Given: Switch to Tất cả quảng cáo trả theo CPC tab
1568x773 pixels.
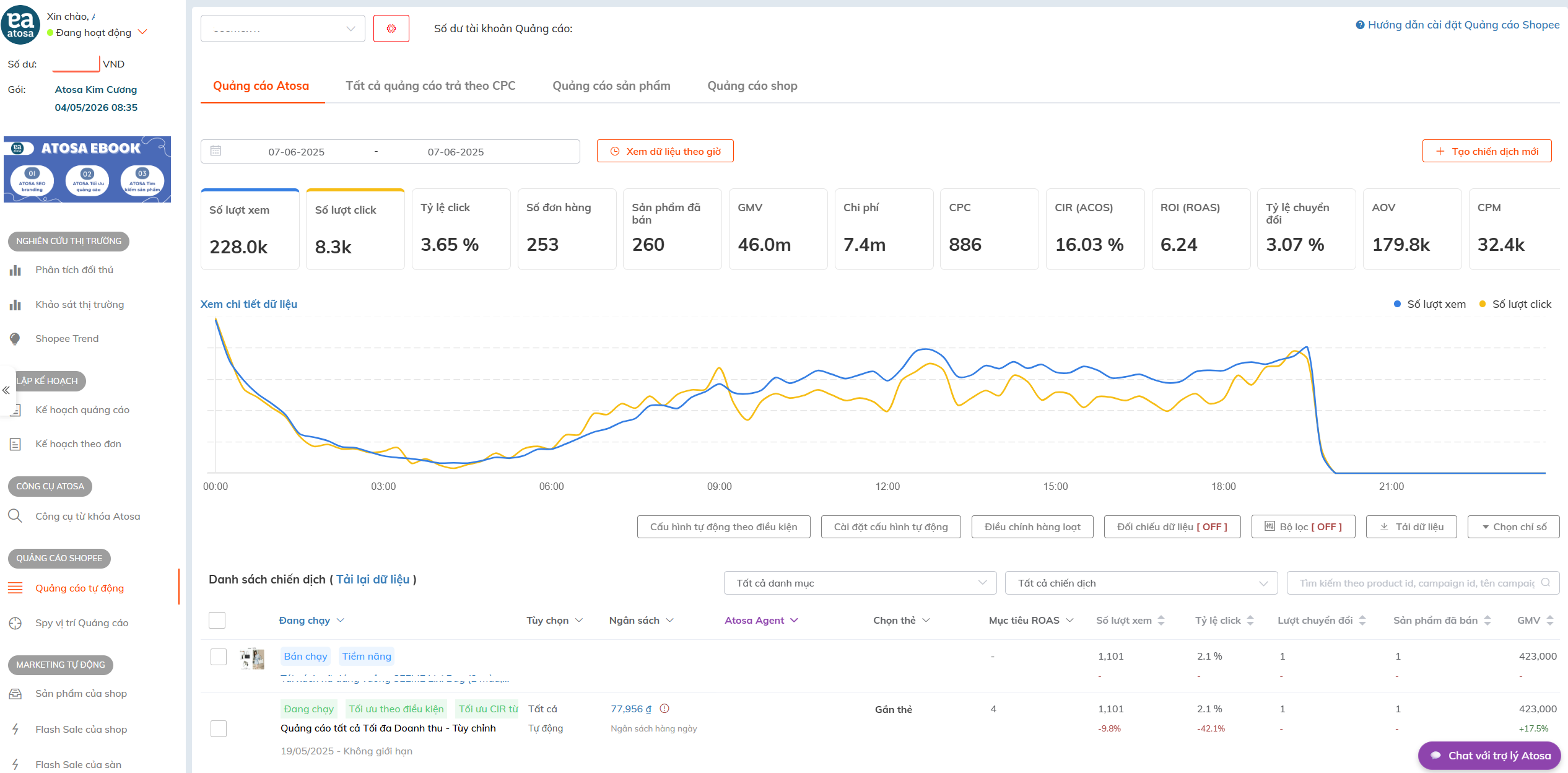Looking at the screenshot, I should [430, 85].
